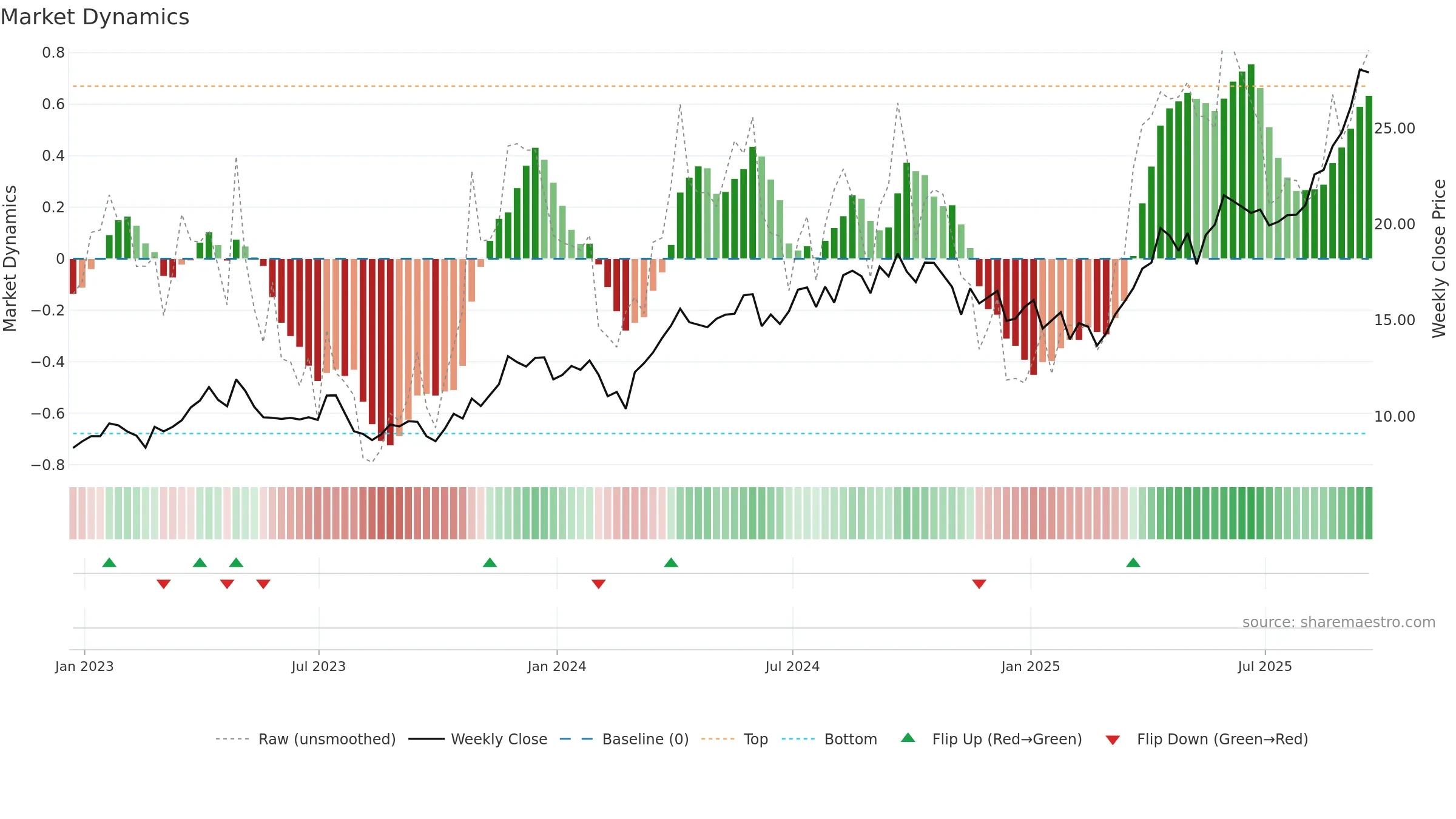The width and height of the screenshot is (1456, 819).
Task: Click the Market Dynamics chart title
Action: (x=95, y=17)
